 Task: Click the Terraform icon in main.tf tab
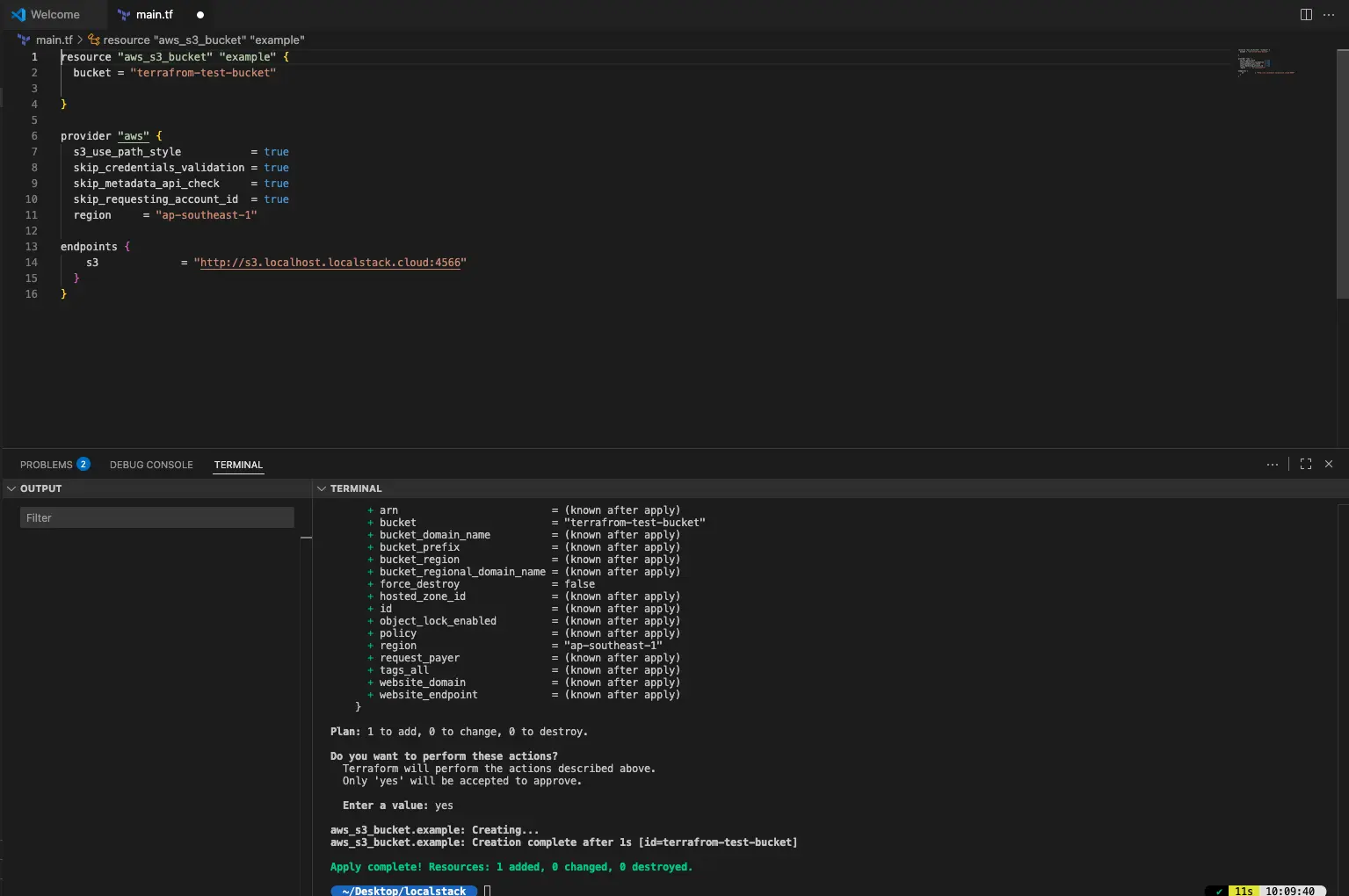[x=124, y=15]
